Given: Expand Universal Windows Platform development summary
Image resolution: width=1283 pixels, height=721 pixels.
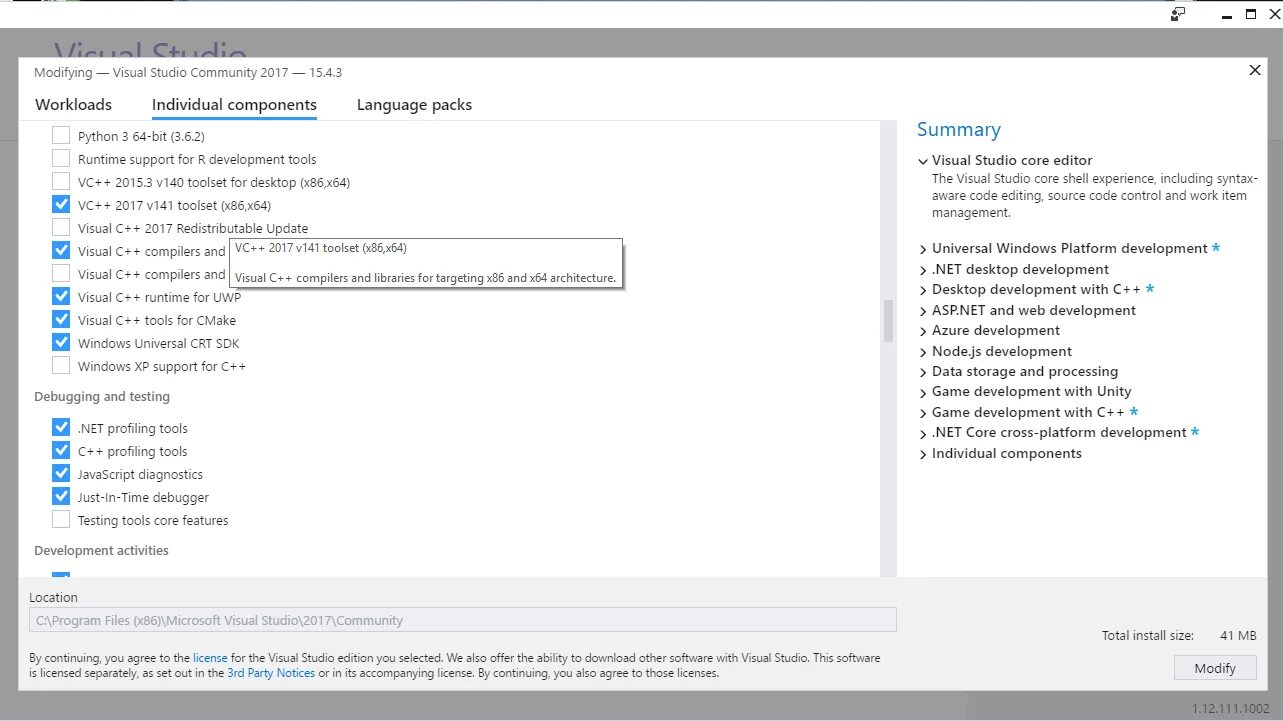Looking at the screenshot, I should coord(923,249).
